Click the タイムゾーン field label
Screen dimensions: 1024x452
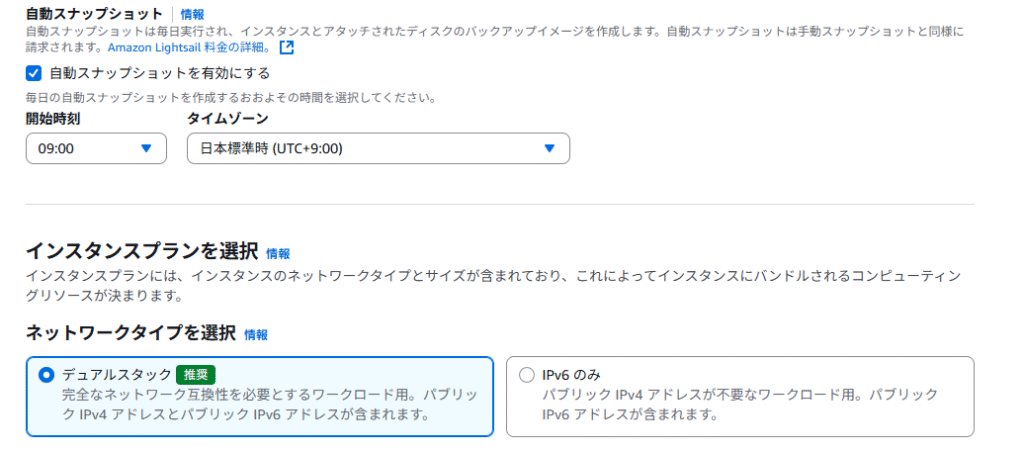pos(227,119)
